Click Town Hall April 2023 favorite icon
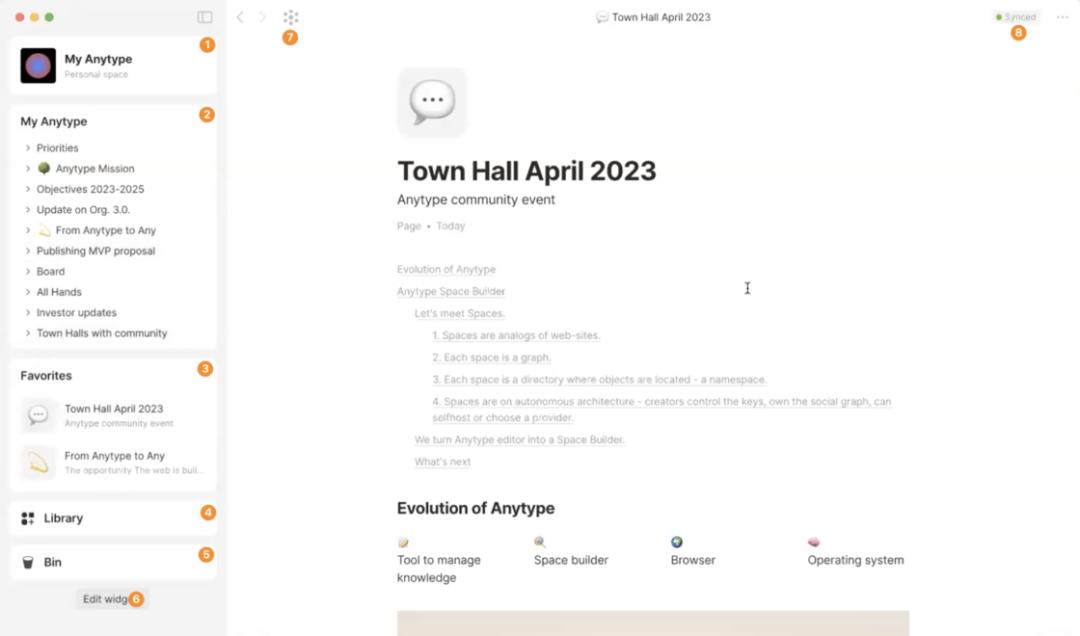This screenshot has width=1080, height=636. click(38, 415)
